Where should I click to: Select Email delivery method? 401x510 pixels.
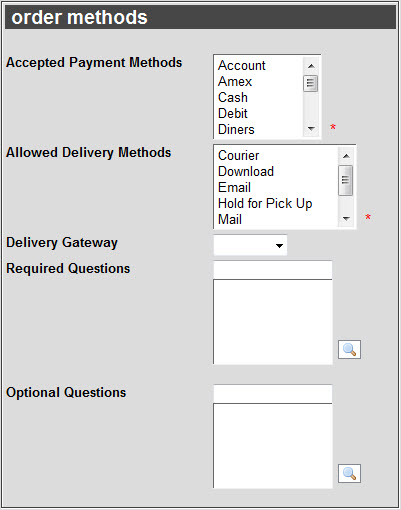[x=234, y=188]
